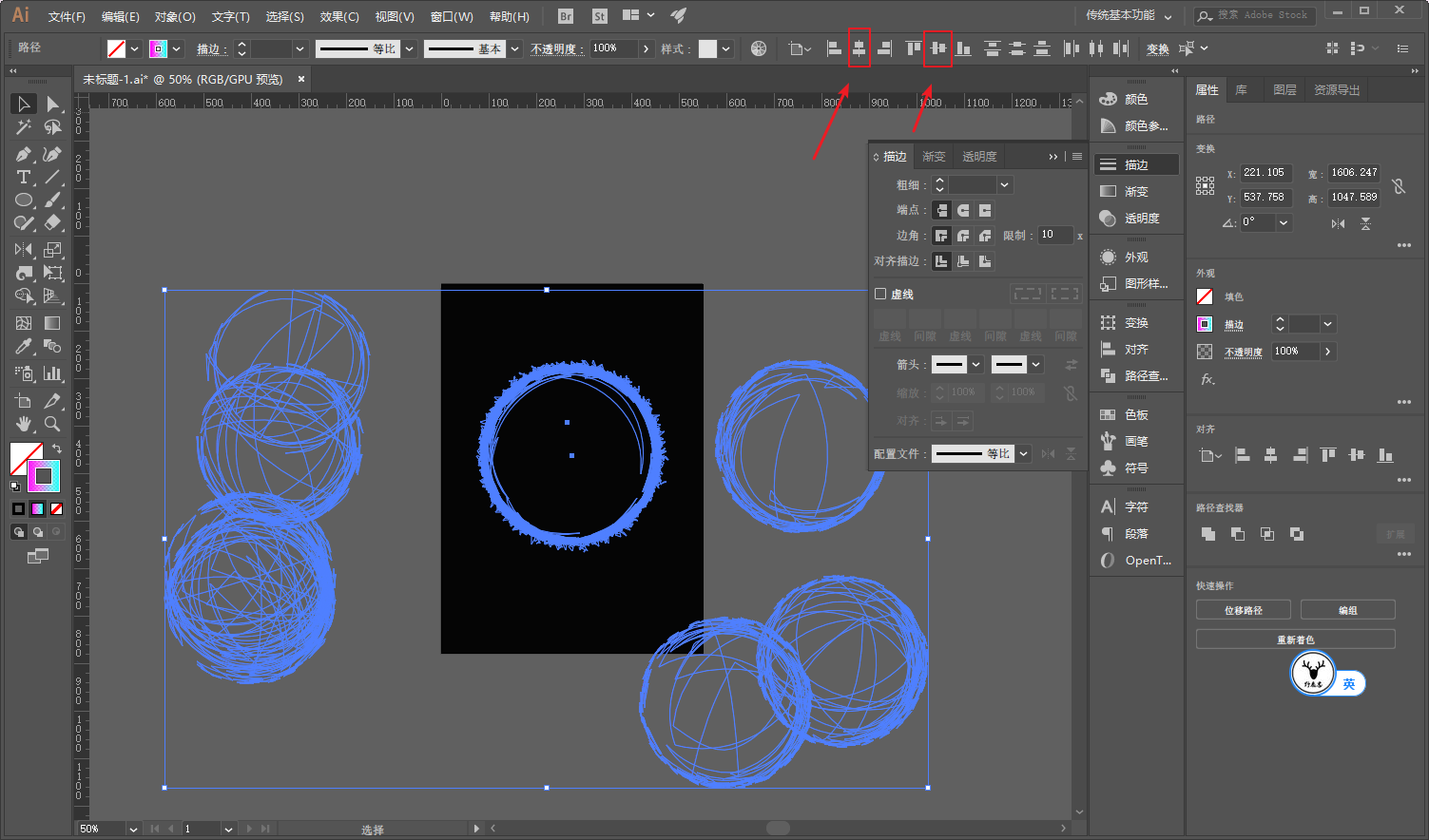
Task: Open the 对象(O) menu
Action: [x=175, y=16]
